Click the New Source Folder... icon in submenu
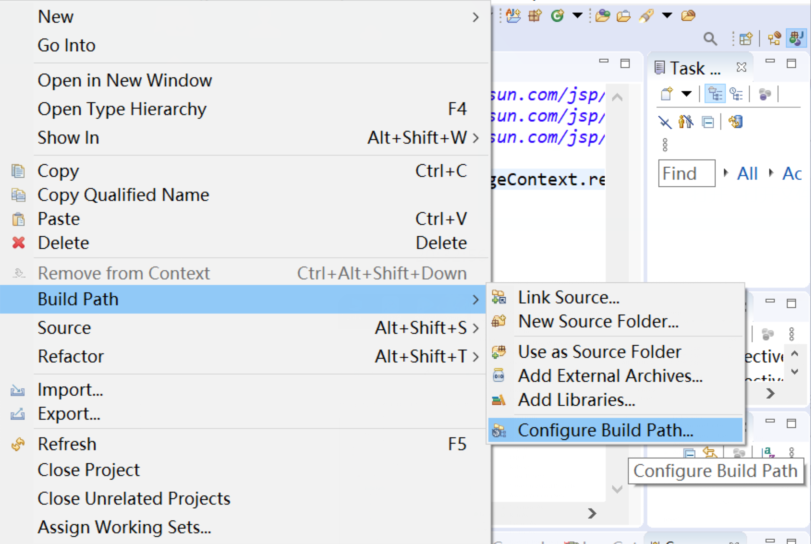 click(x=499, y=321)
